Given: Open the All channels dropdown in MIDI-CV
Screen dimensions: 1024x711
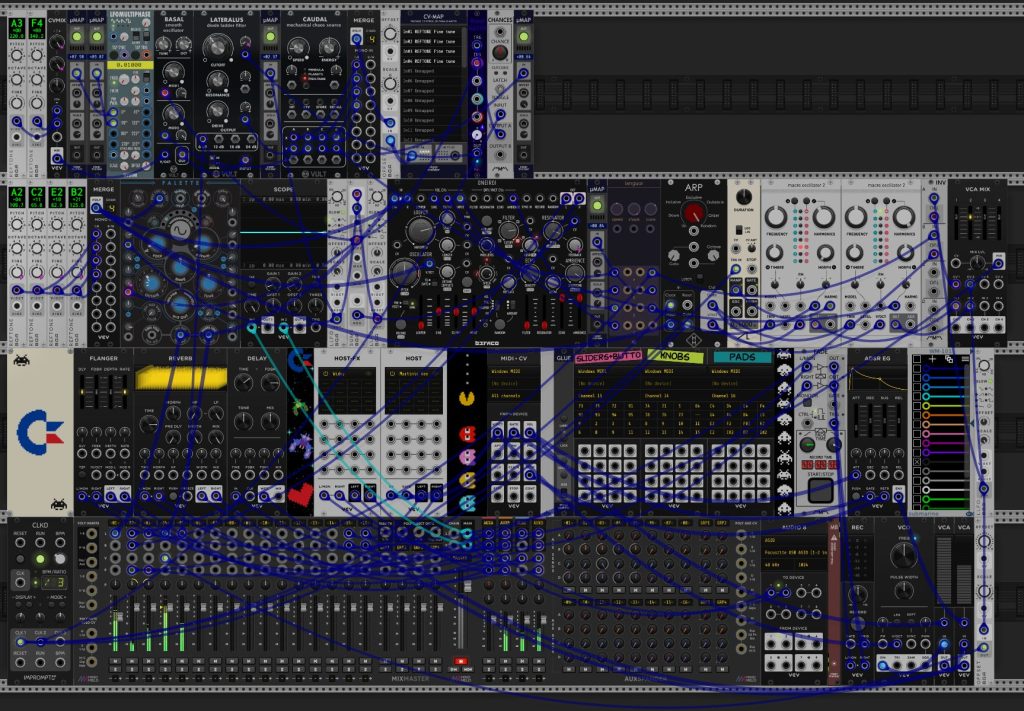Looking at the screenshot, I should (513, 396).
